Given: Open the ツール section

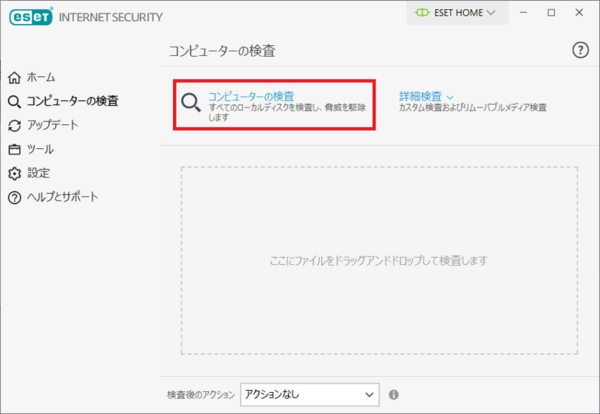Looking at the screenshot, I should (x=40, y=149).
